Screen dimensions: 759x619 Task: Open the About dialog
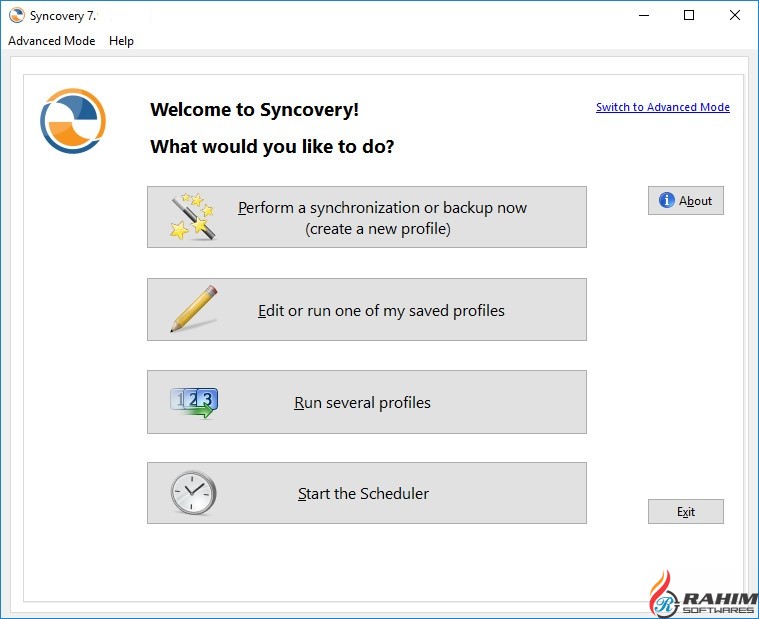tap(686, 200)
